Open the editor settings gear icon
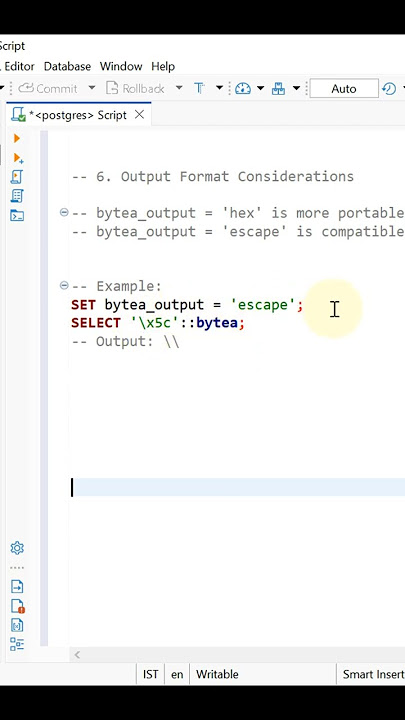Image resolution: width=405 pixels, height=720 pixels. (x=17, y=548)
